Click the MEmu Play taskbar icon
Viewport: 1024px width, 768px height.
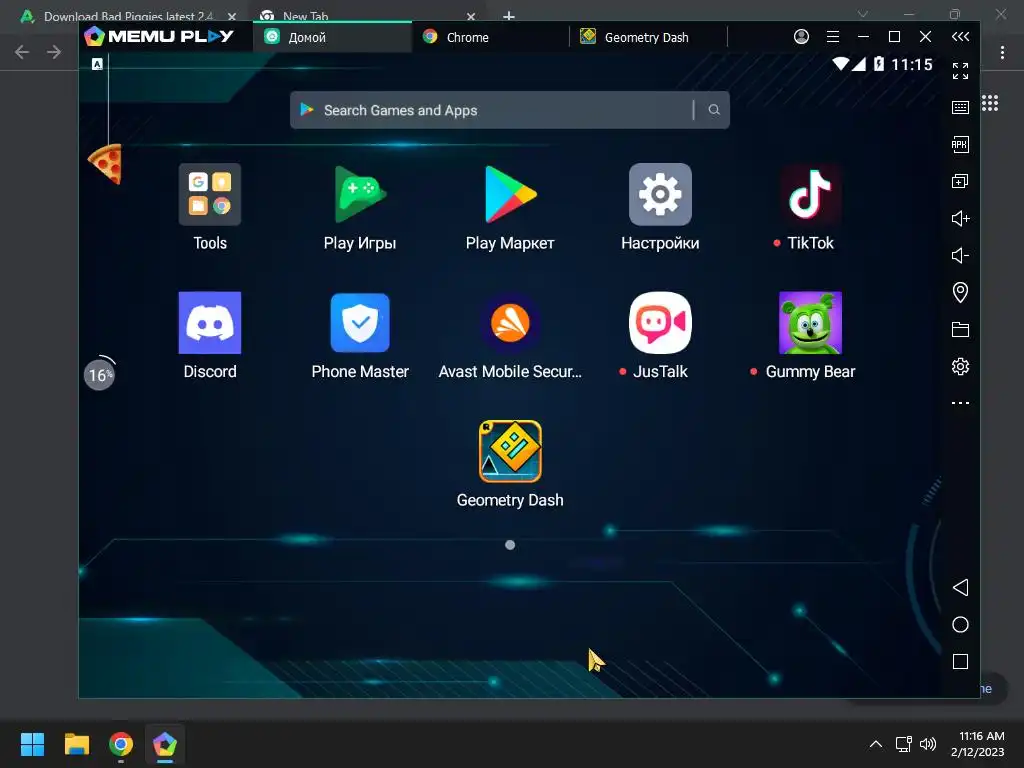[x=165, y=744]
